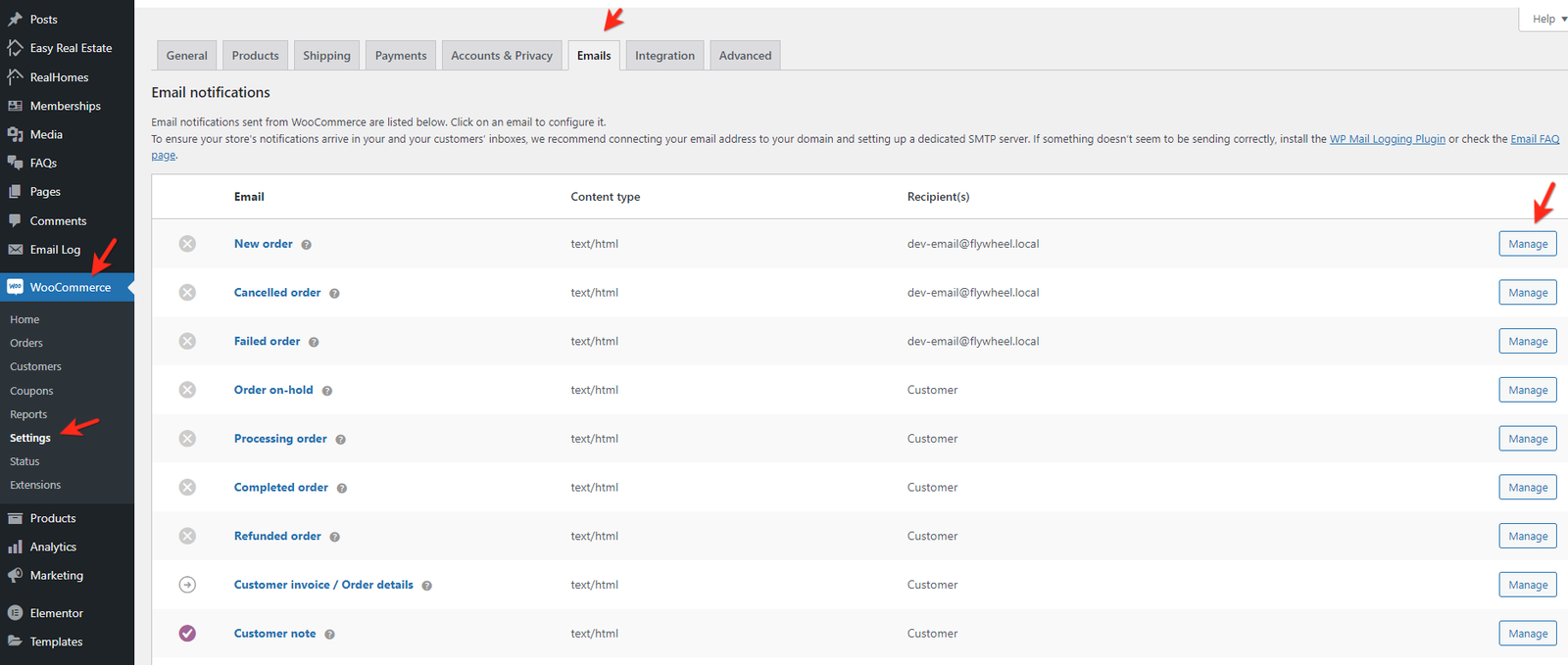Click help tooltip icon beside Failed order
Screen dimensions: 1568x665
[314, 342]
